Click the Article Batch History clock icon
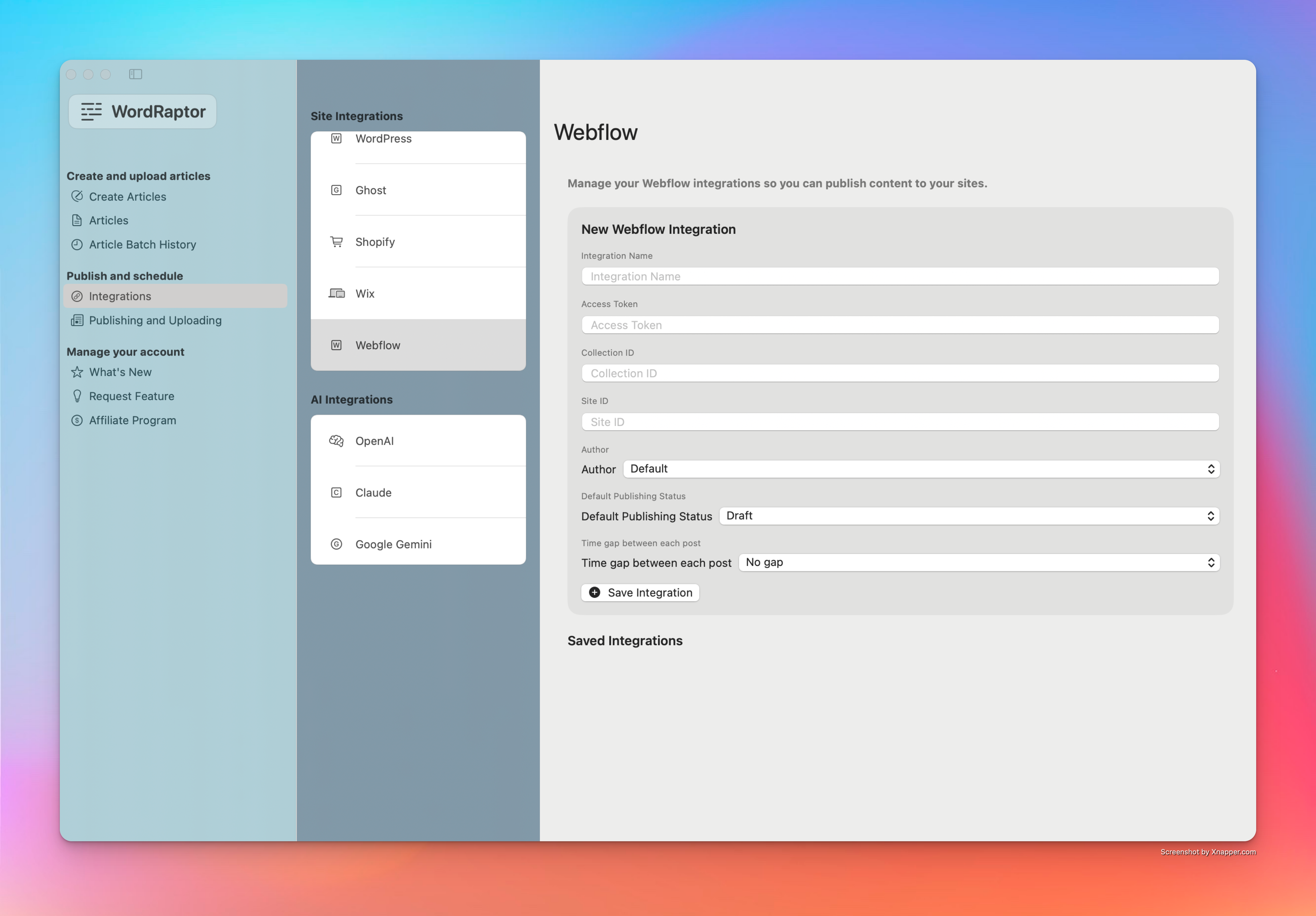This screenshot has width=1316, height=916. (77, 245)
